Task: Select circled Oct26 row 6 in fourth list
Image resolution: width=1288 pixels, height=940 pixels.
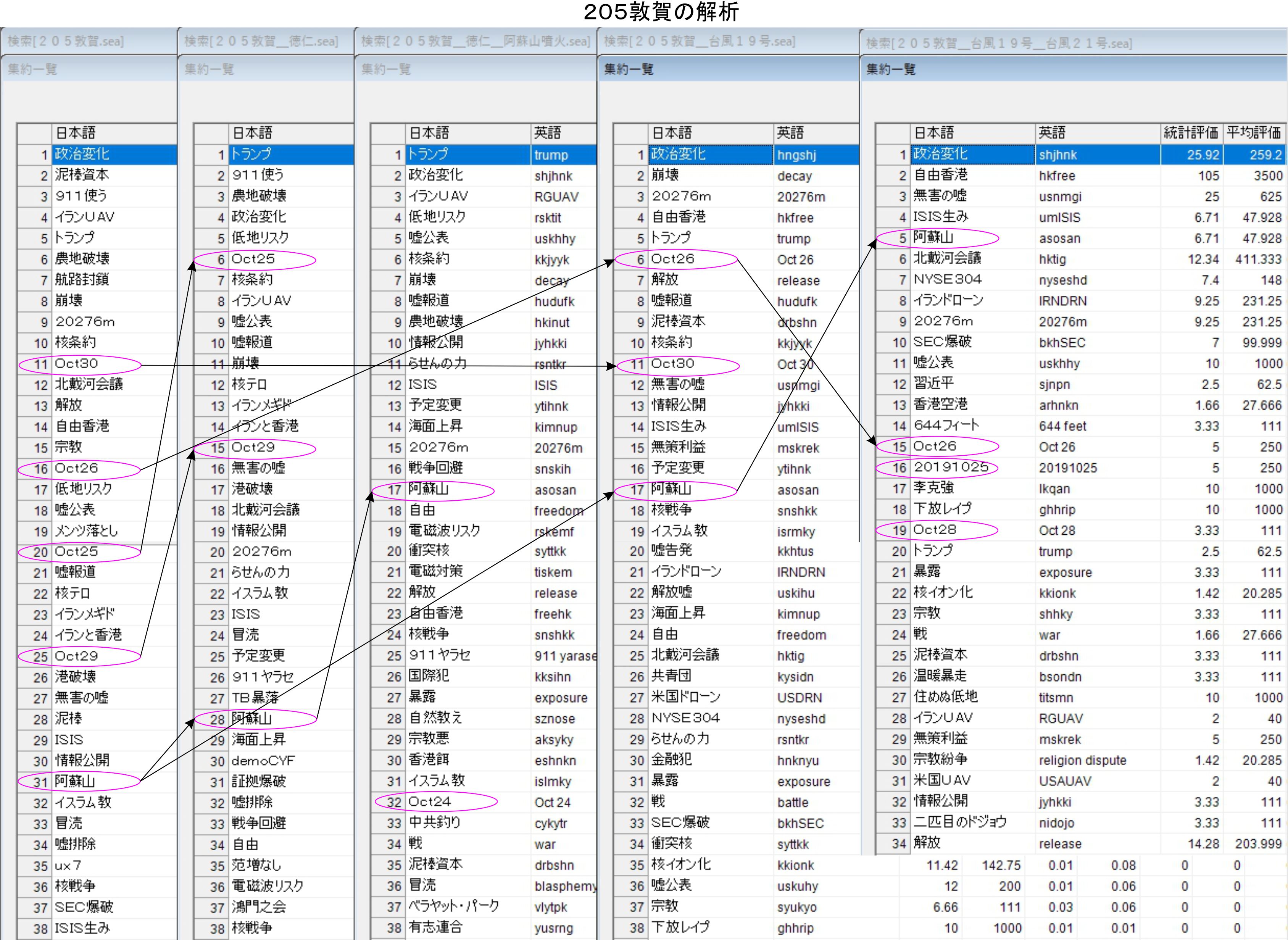Action: coord(672,260)
